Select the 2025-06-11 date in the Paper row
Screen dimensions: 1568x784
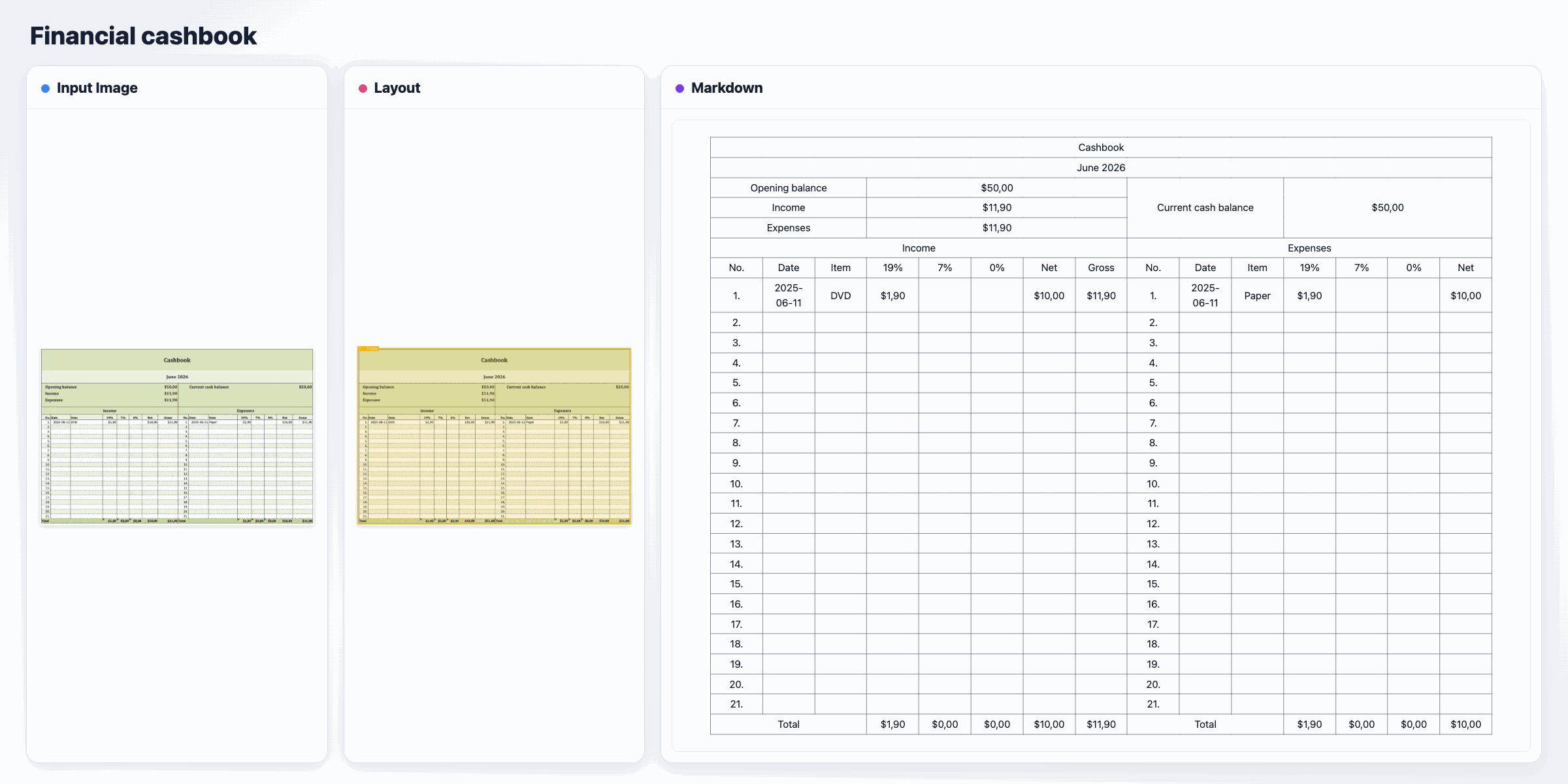pos(1205,296)
